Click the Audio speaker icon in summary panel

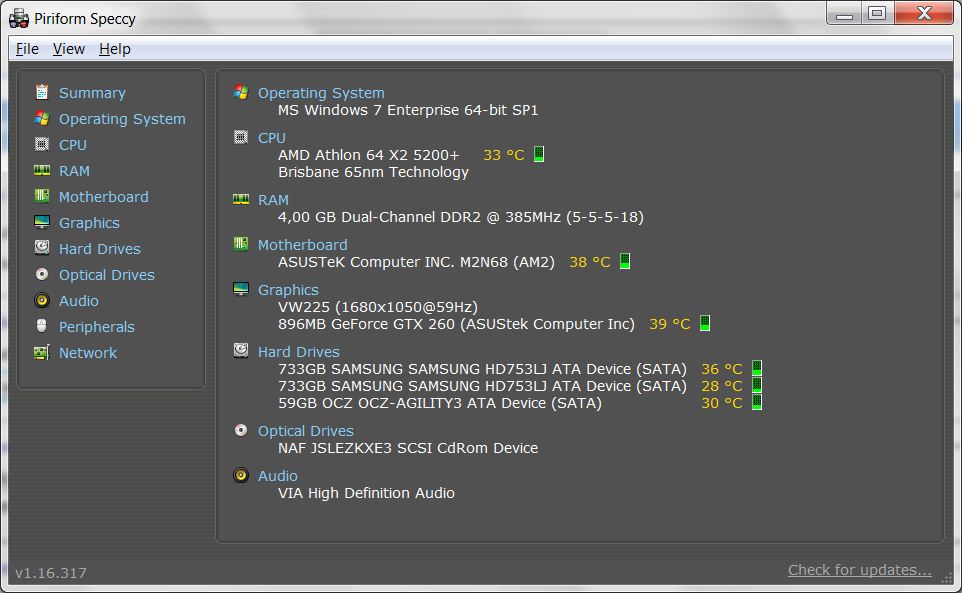(x=240, y=475)
